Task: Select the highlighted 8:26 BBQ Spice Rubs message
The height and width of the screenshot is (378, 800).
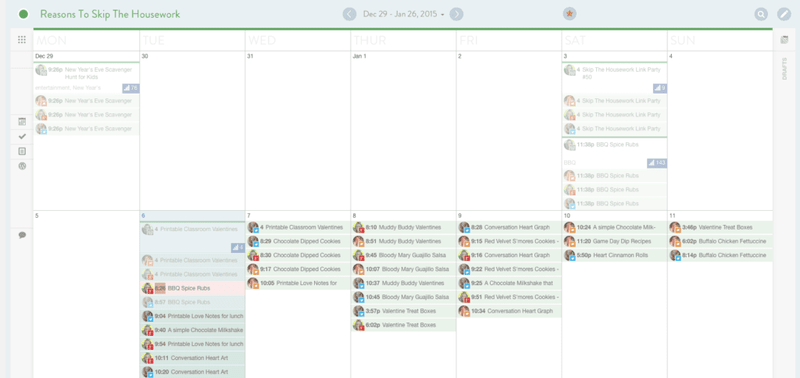Action: 192,288
